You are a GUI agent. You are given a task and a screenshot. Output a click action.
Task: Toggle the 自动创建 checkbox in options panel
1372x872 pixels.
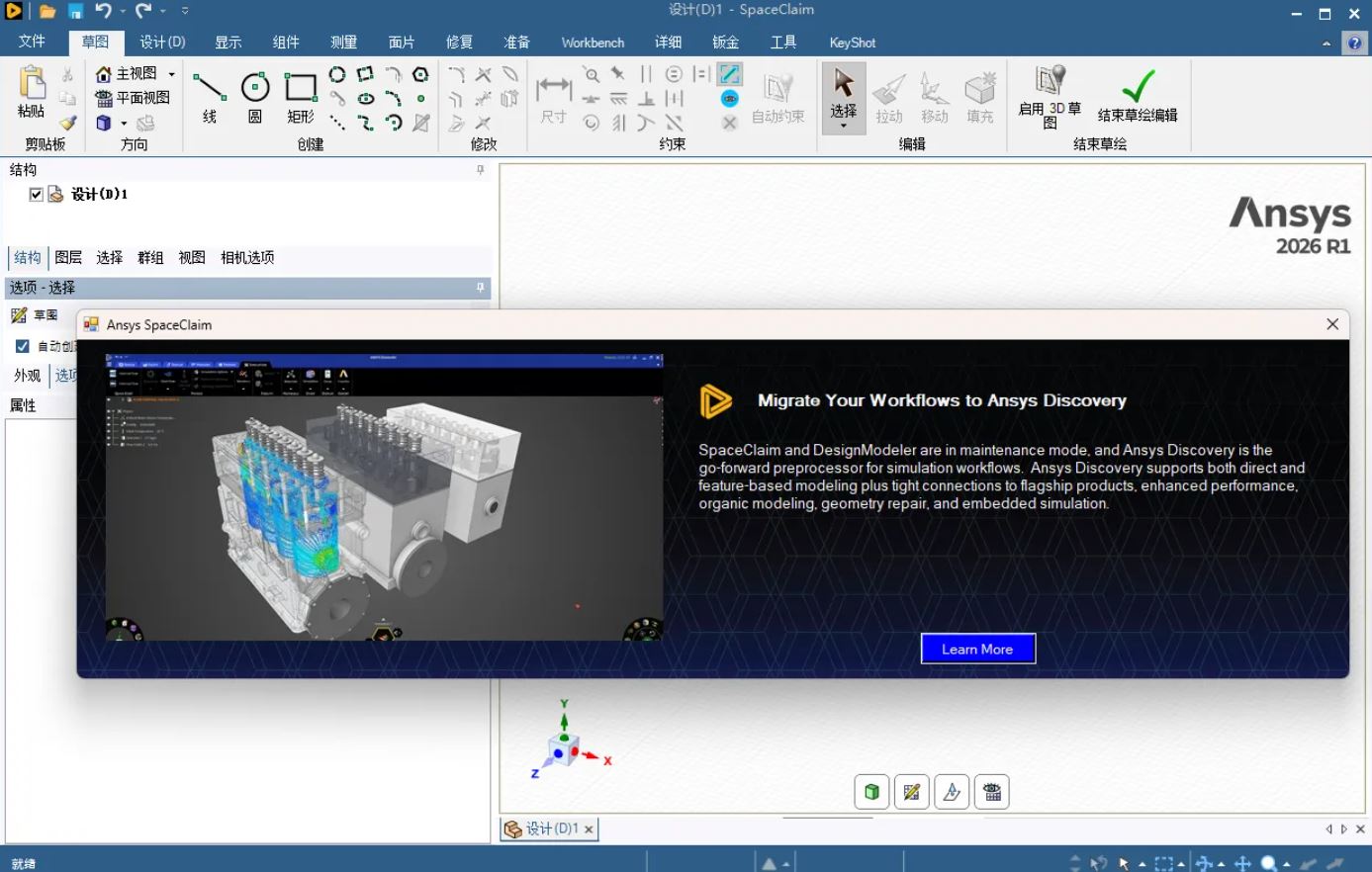[x=23, y=346]
